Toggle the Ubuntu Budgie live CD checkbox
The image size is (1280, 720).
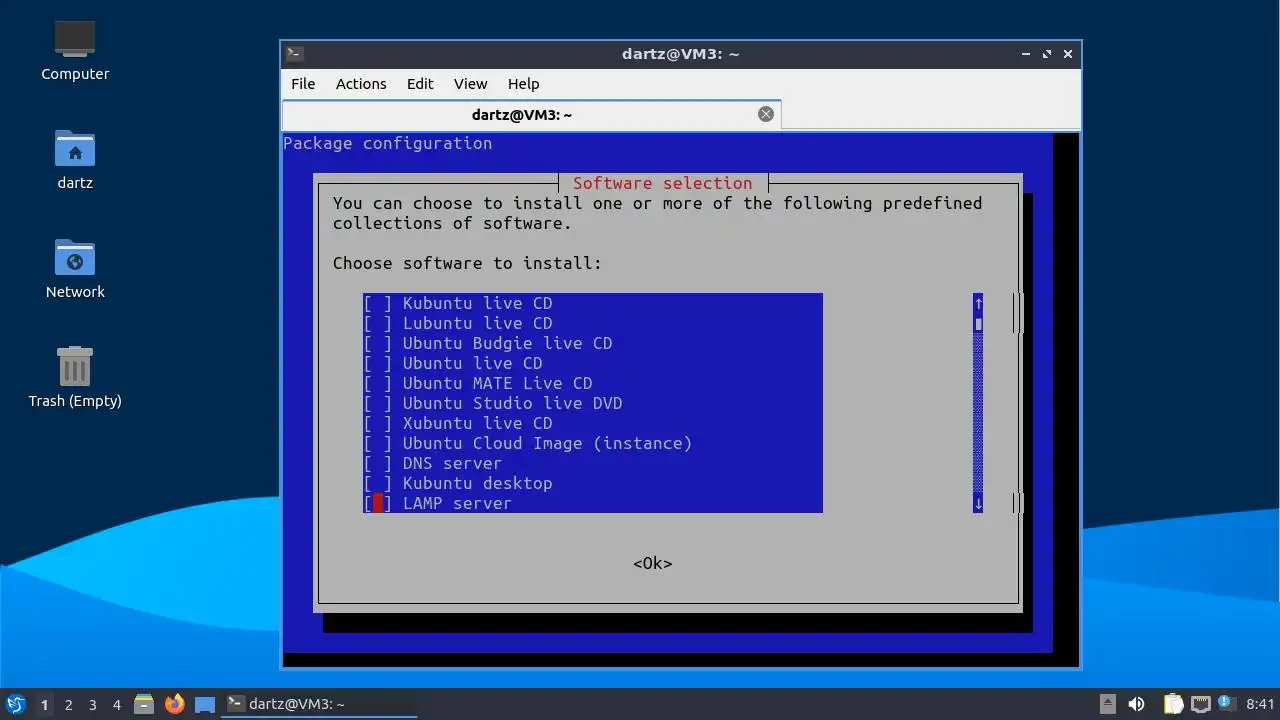point(378,343)
